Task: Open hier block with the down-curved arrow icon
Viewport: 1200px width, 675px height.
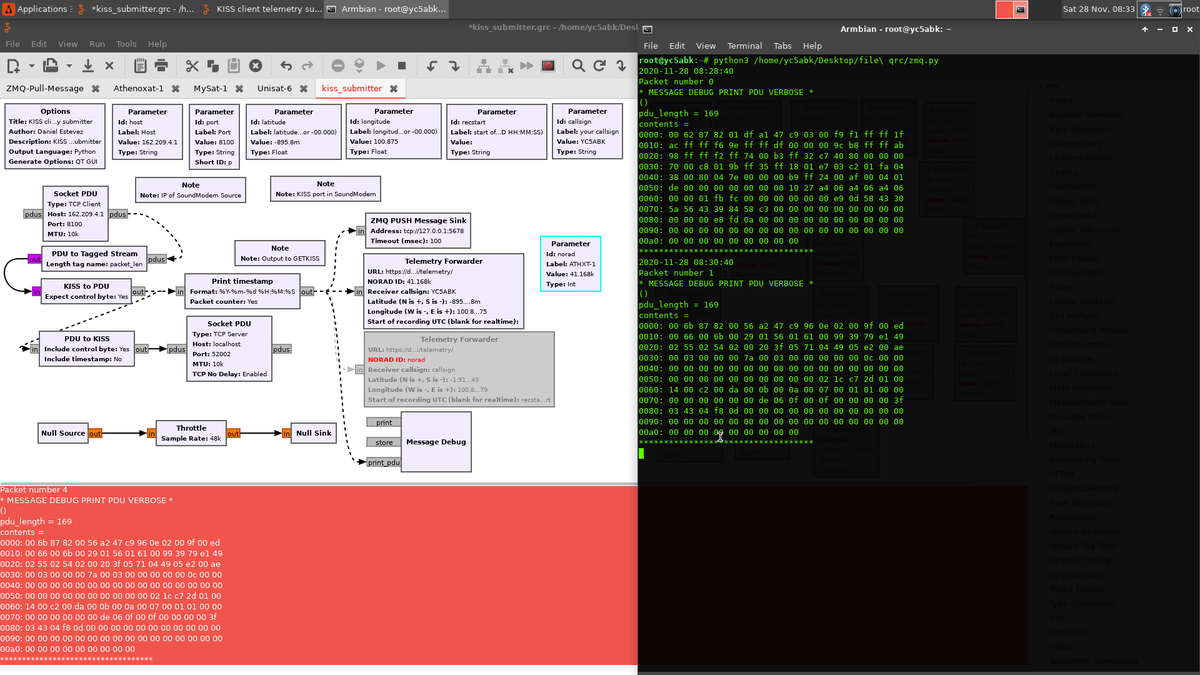Action: [x=620, y=65]
